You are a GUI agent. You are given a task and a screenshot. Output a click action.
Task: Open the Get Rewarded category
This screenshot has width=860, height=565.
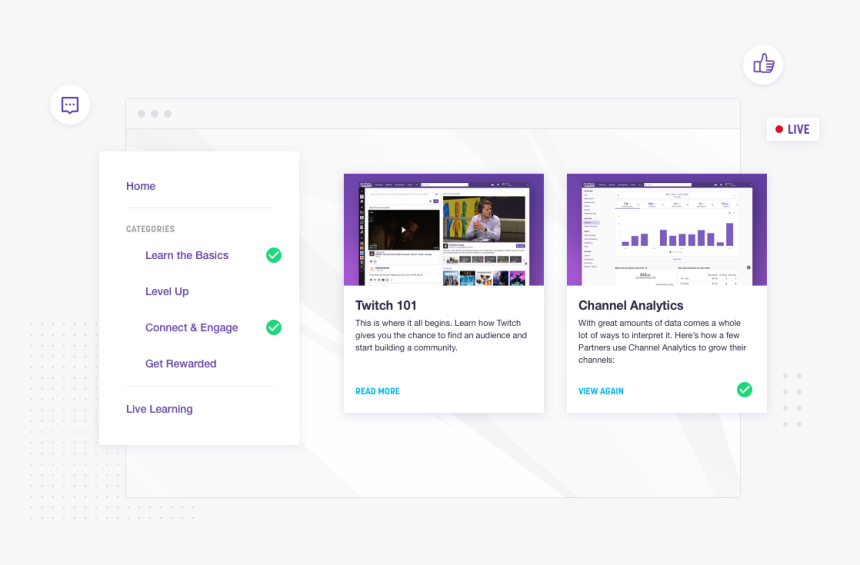pos(180,364)
